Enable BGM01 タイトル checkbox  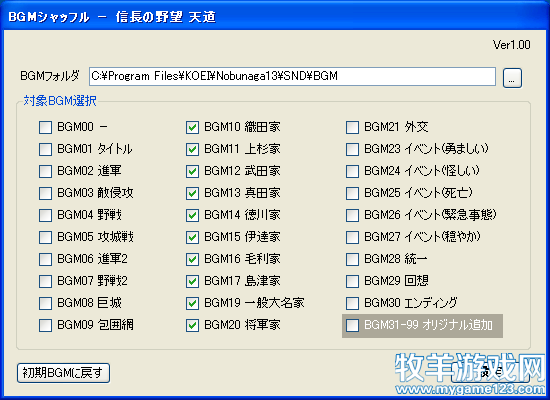pyautogui.click(x=45, y=149)
